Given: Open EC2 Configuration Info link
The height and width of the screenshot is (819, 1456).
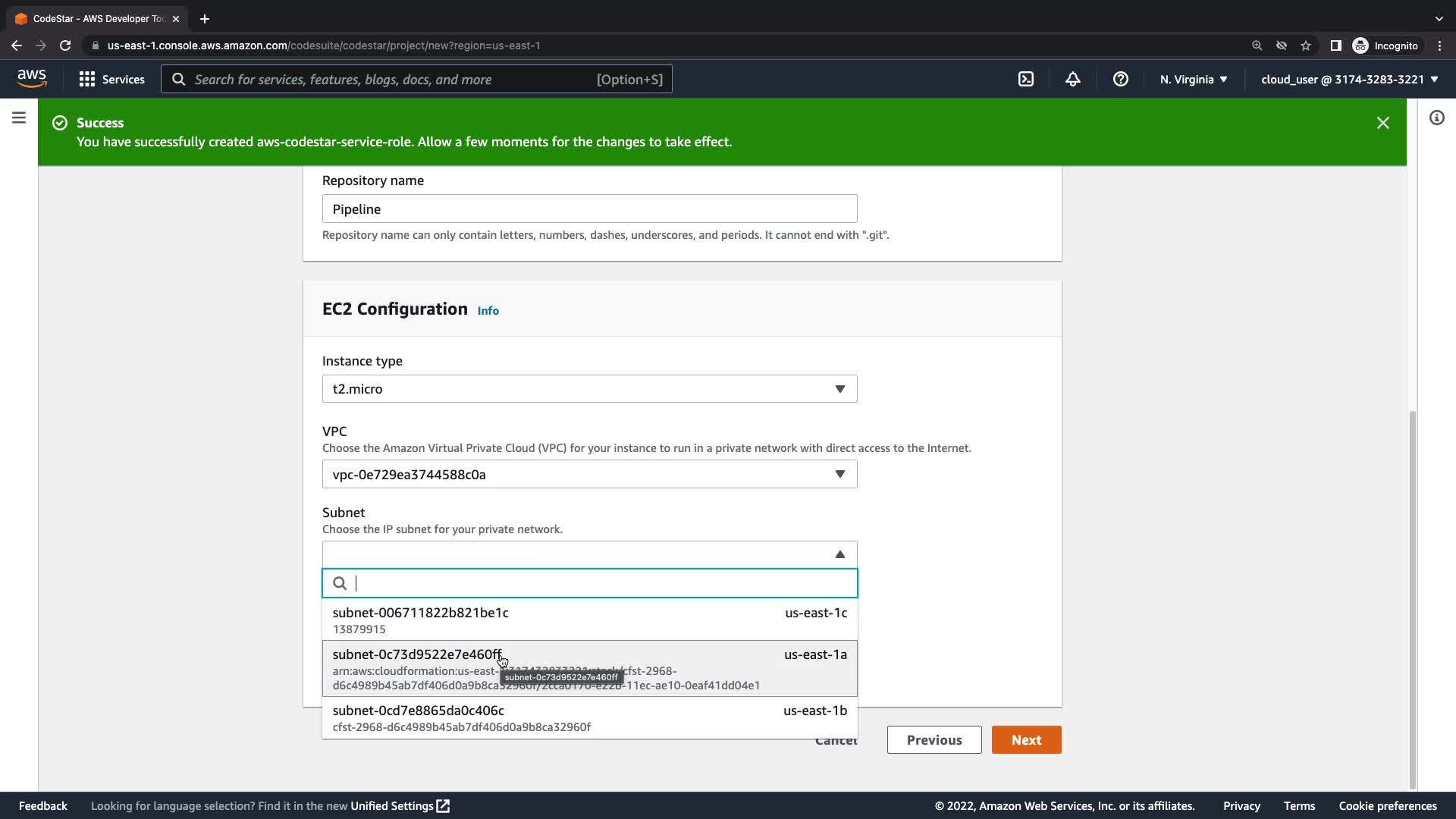Looking at the screenshot, I should point(488,311).
